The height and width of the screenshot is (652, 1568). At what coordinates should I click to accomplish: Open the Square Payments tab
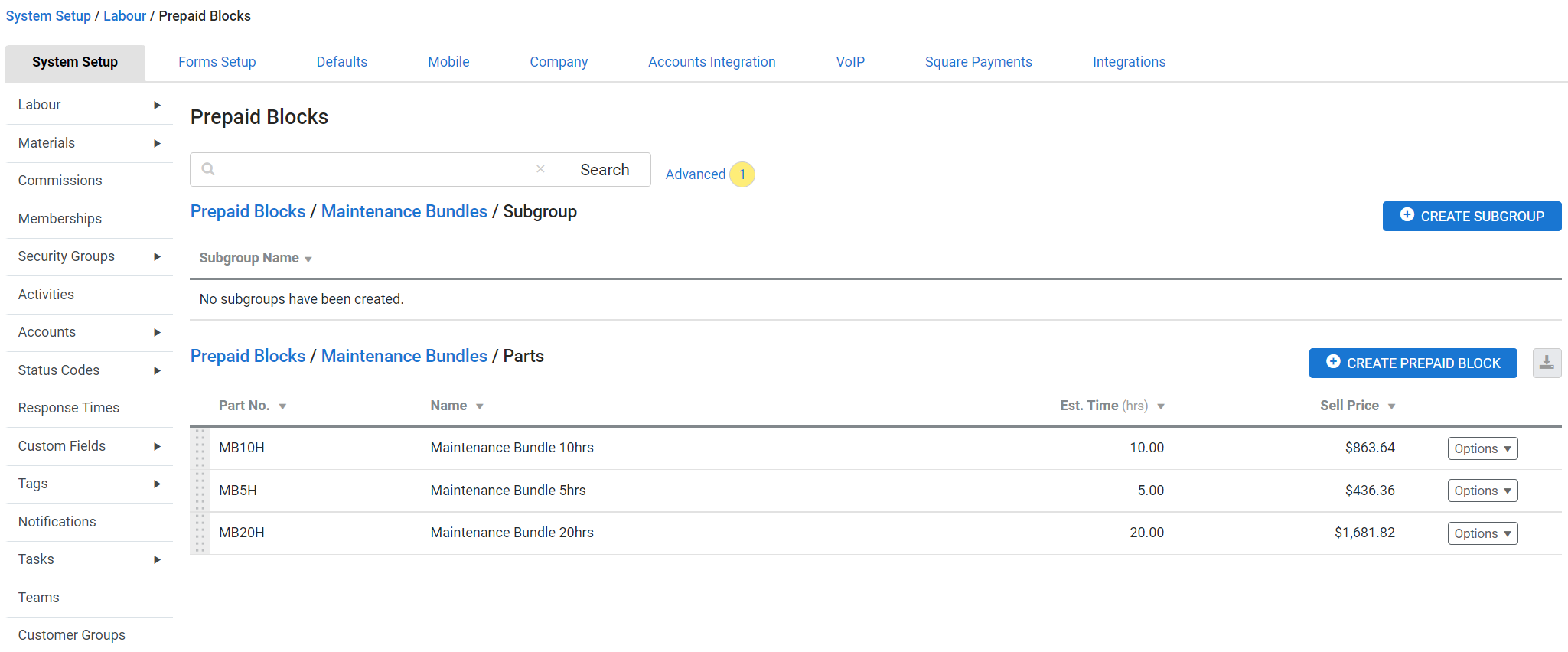pos(978,62)
